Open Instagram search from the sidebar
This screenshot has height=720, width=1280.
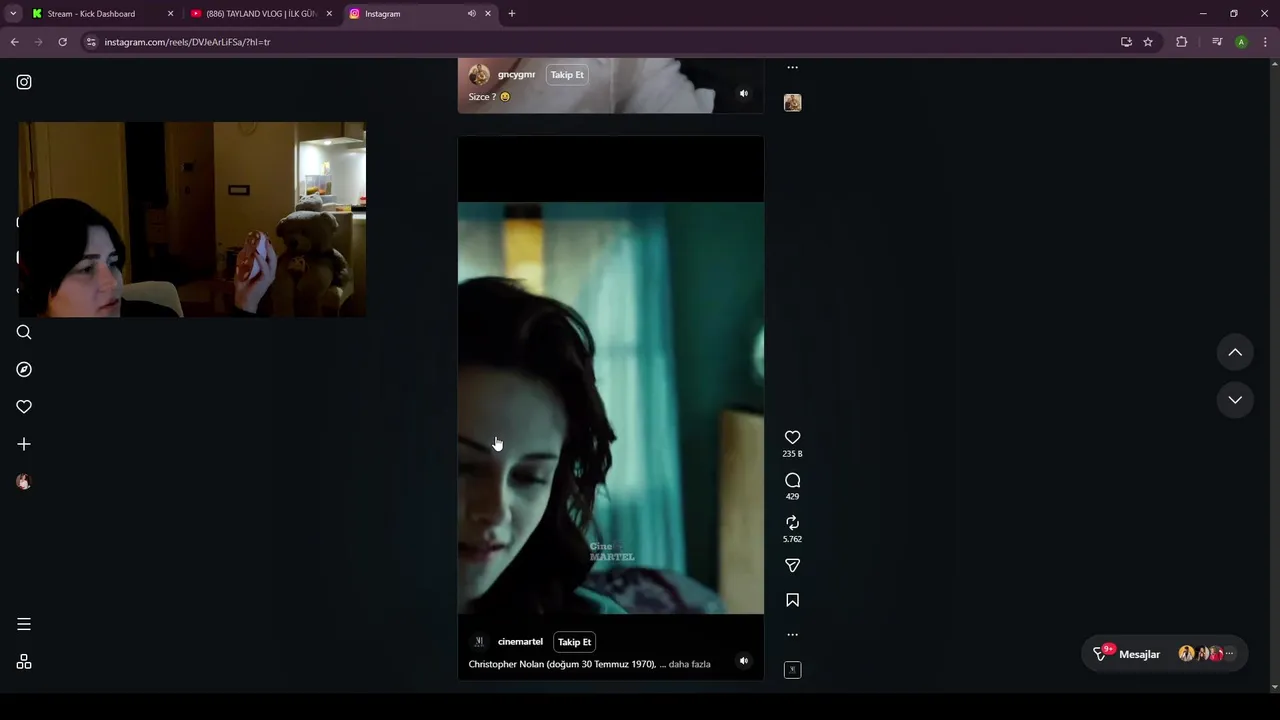click(24, 332)
